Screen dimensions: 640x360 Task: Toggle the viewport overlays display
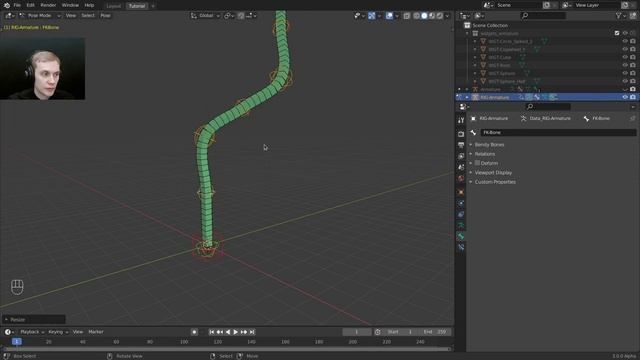[x=389, y=16]
